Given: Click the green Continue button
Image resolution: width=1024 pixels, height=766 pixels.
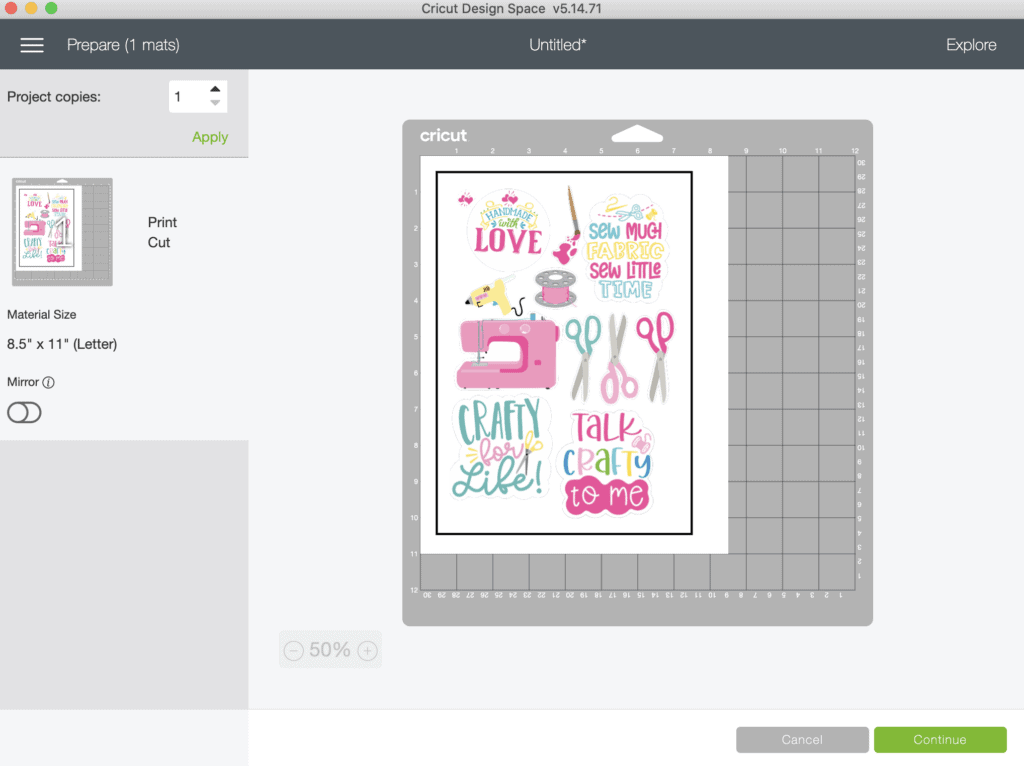Looking at the screenshot, I should pos(940,739).
